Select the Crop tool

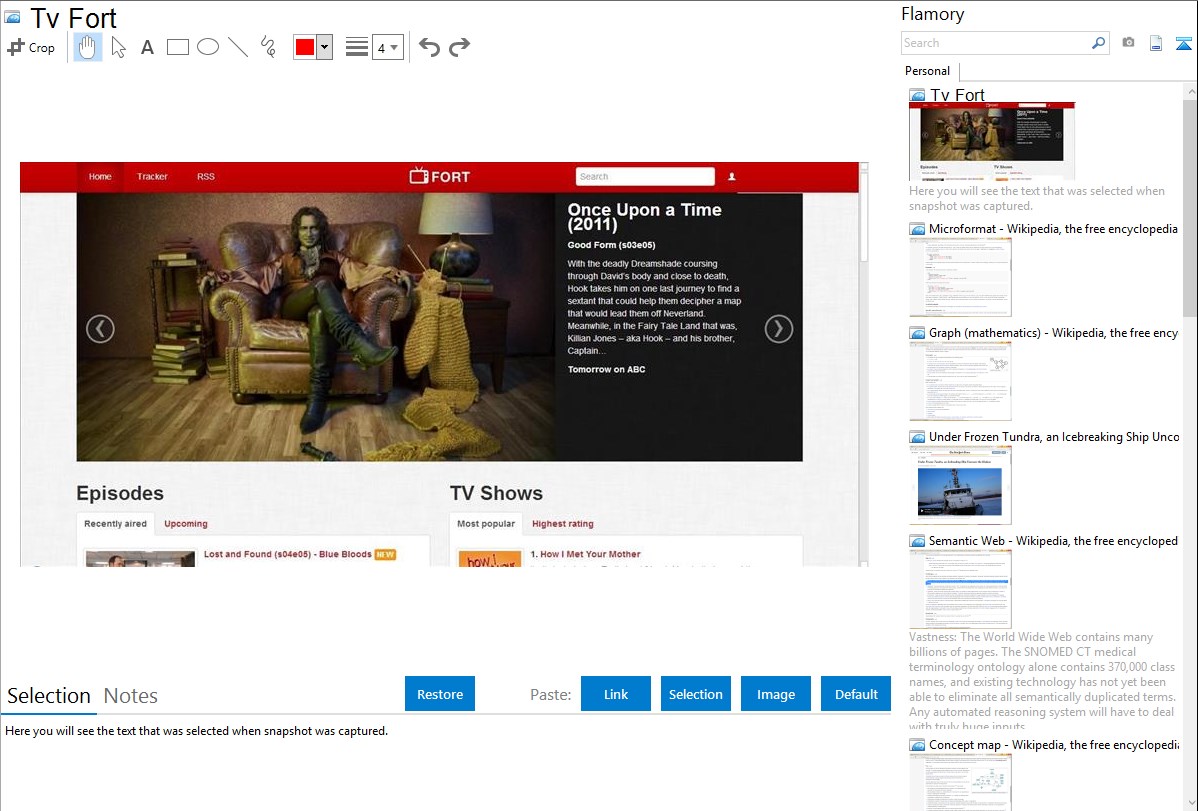tap(31, 47)
